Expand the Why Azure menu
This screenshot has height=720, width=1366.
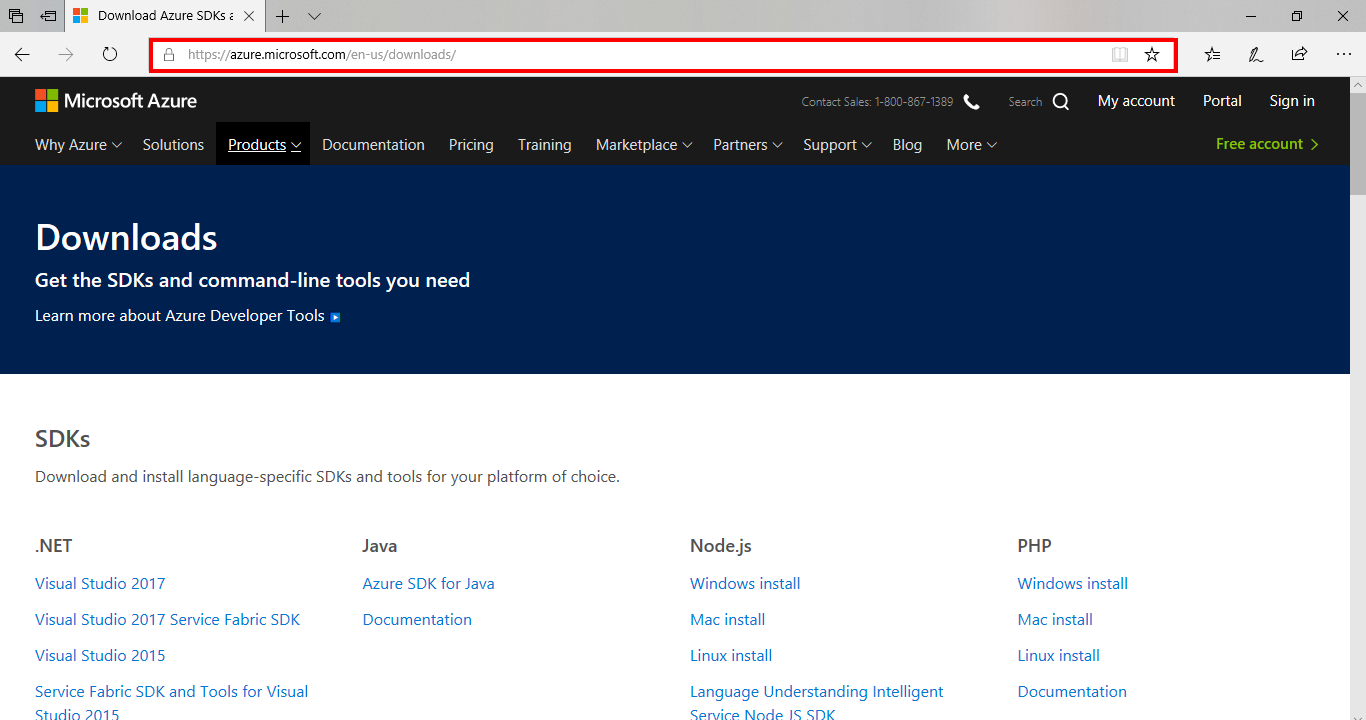78,145
